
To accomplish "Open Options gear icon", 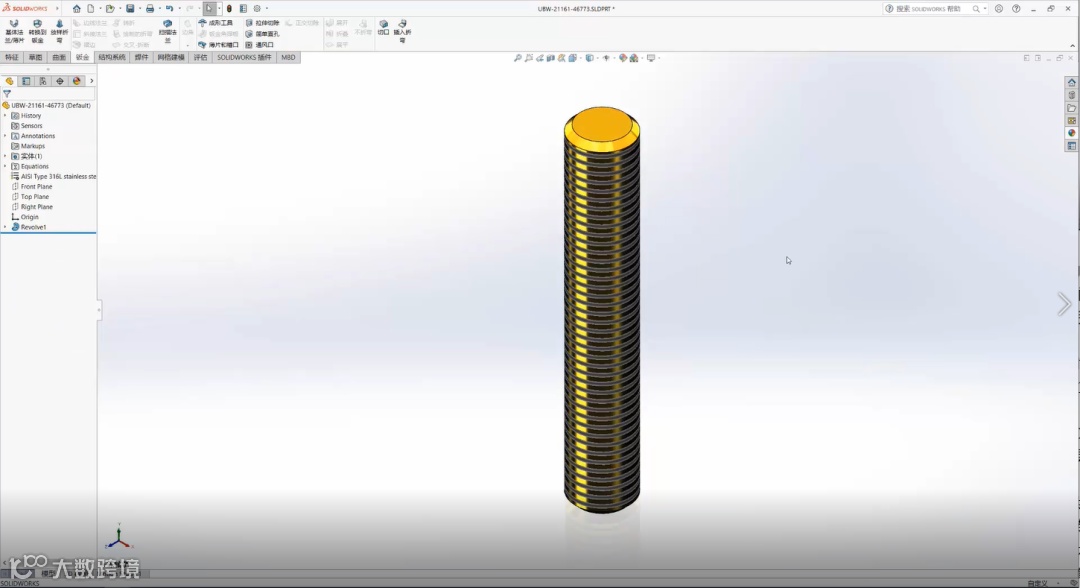I will (258, 9).
